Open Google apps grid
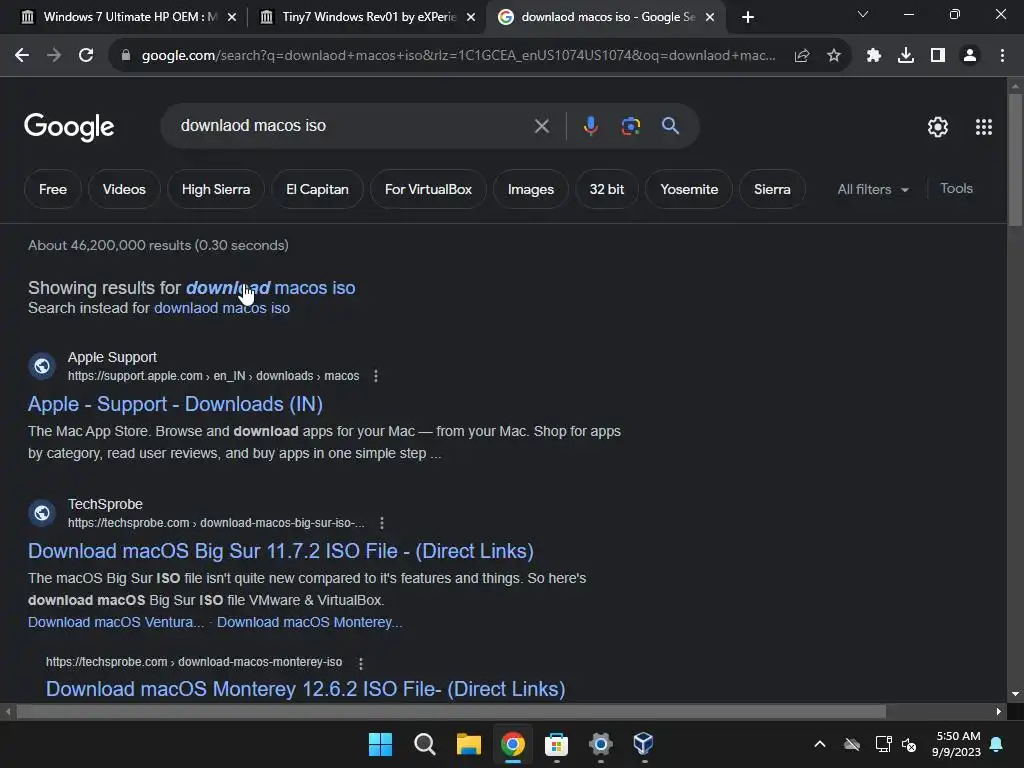The height and width of the screenshot is (768, 1024). (984, 127)
